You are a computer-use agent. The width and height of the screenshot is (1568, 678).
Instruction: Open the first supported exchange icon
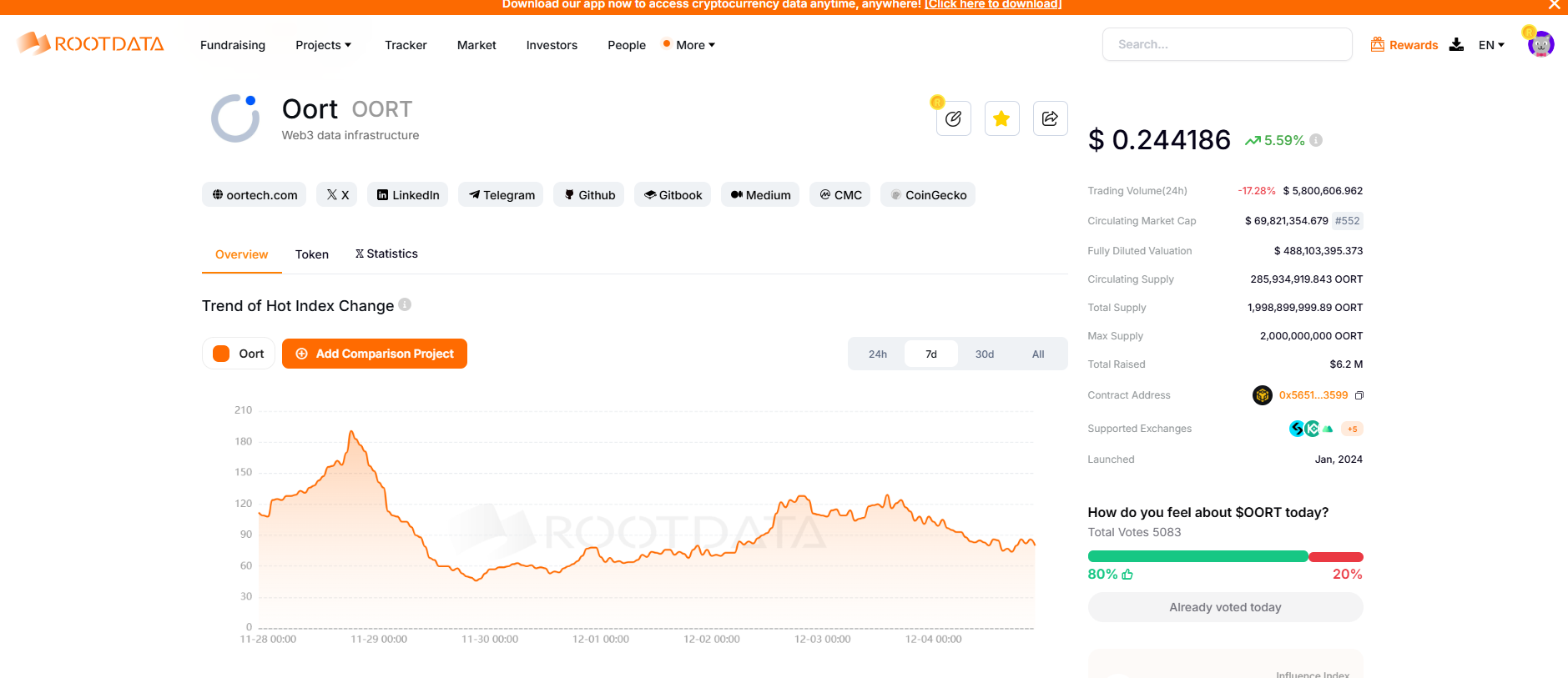click(1297, 429)
